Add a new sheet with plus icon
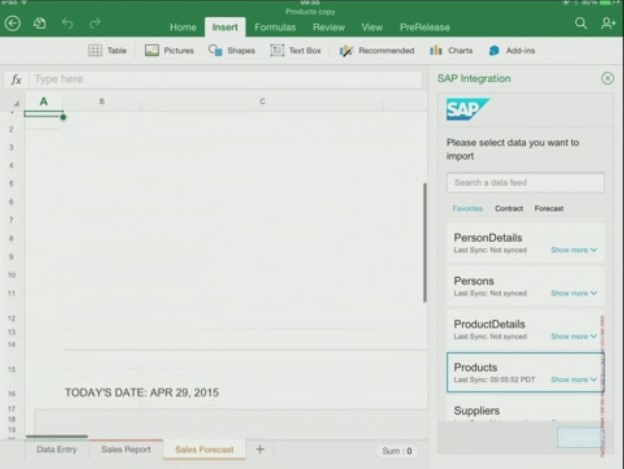624x469 pixels. point(260,449)
